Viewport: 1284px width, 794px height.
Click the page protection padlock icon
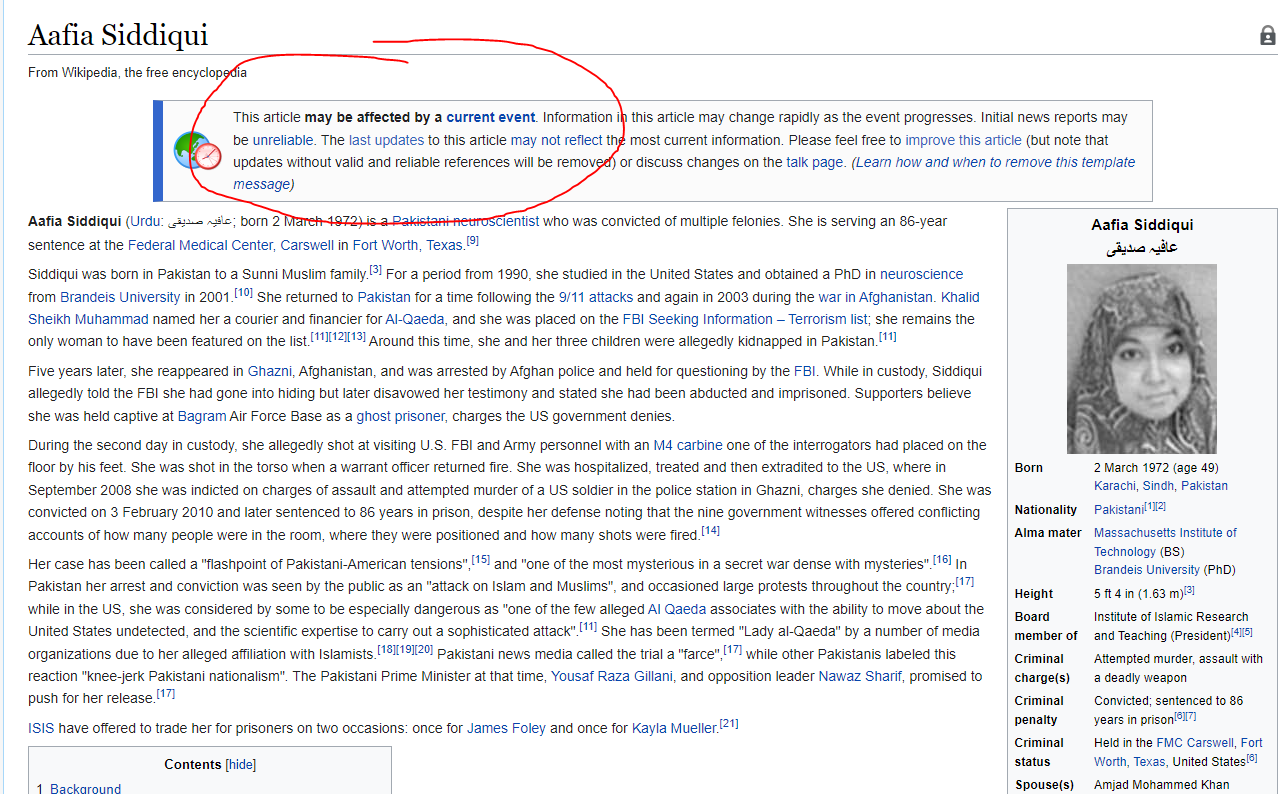pos(1267,36)
